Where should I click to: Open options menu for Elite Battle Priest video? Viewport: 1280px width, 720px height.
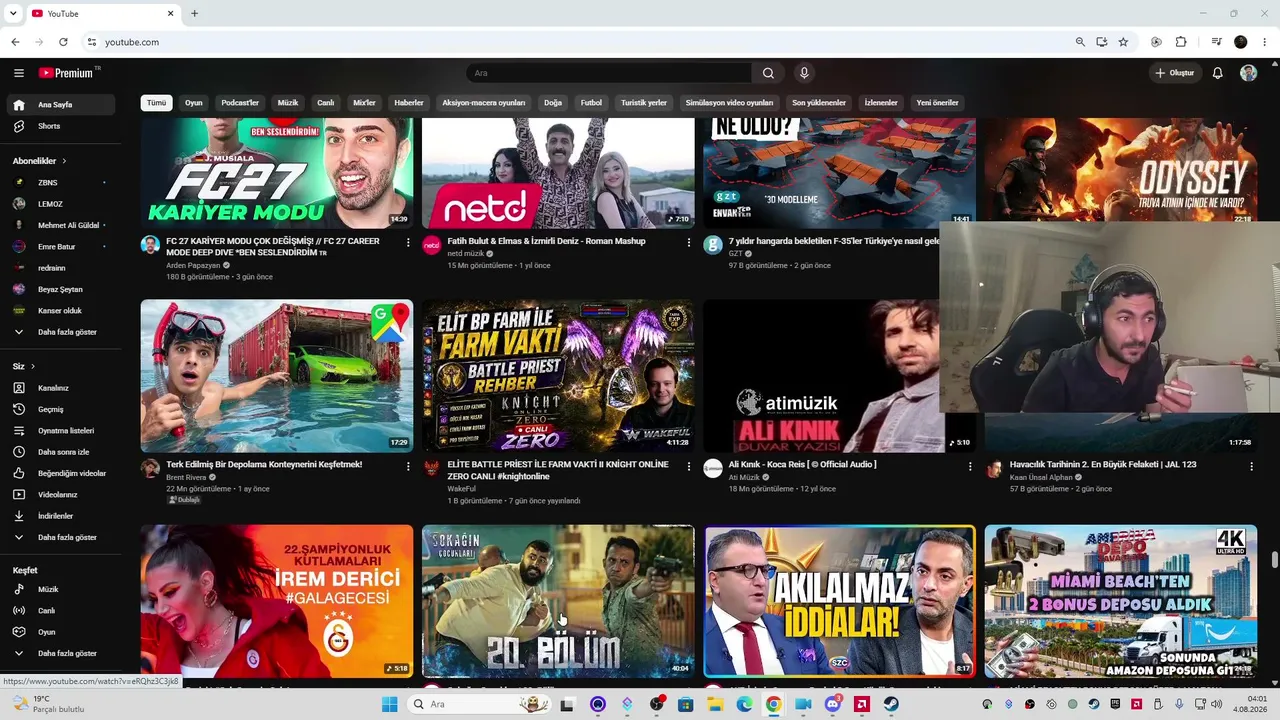click(x=688, y=466)
